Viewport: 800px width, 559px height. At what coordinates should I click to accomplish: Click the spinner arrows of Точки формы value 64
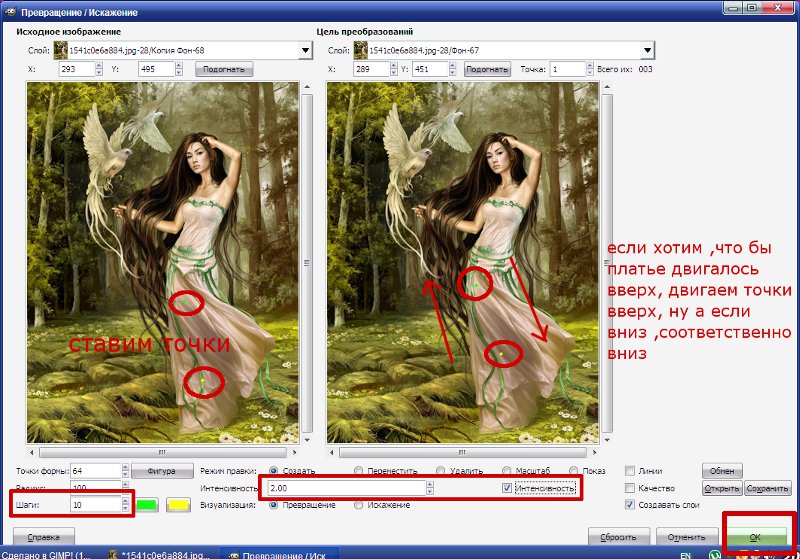coord(125,470)
